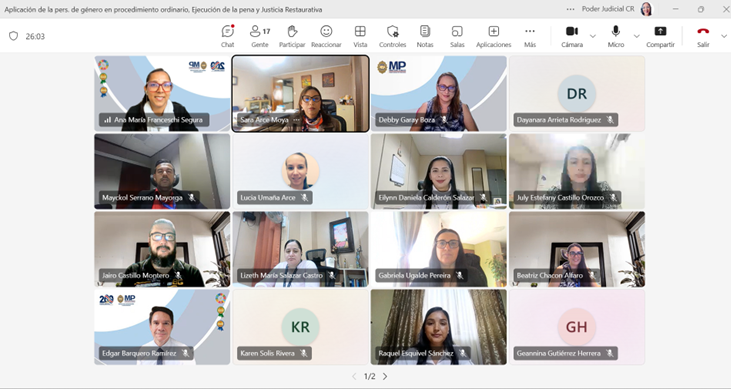The image size is (731, 389).
Task: Mute or unmute the Micro
Action: click(615, 36)
